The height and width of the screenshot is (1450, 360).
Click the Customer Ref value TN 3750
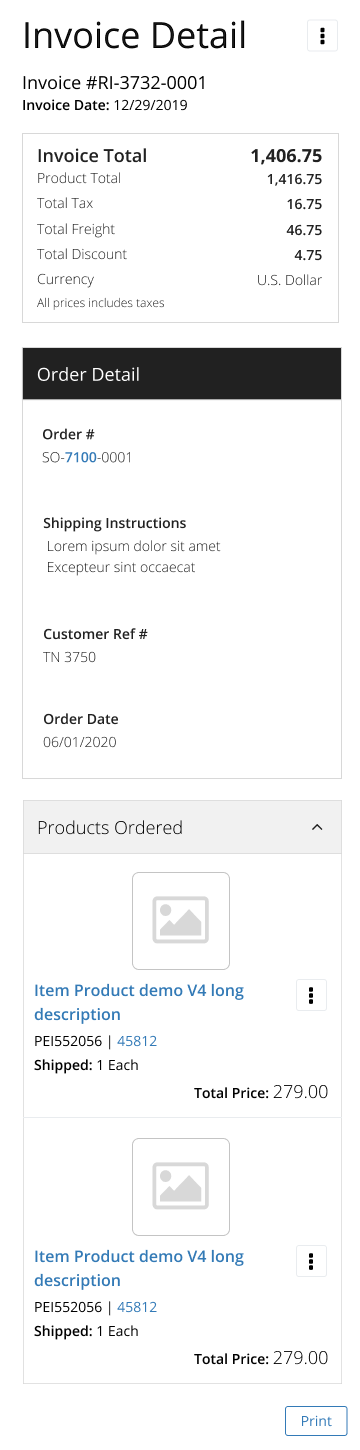point(69,657)
